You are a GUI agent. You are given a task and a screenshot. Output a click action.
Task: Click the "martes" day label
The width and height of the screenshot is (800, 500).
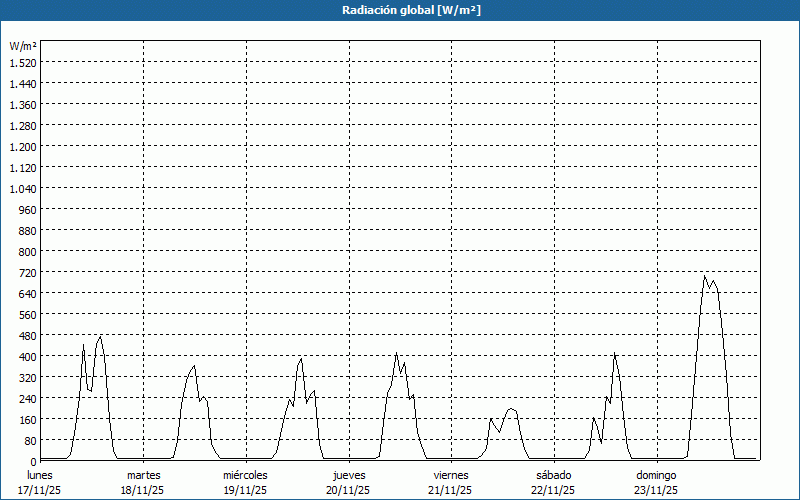click(x=143, y=475)
